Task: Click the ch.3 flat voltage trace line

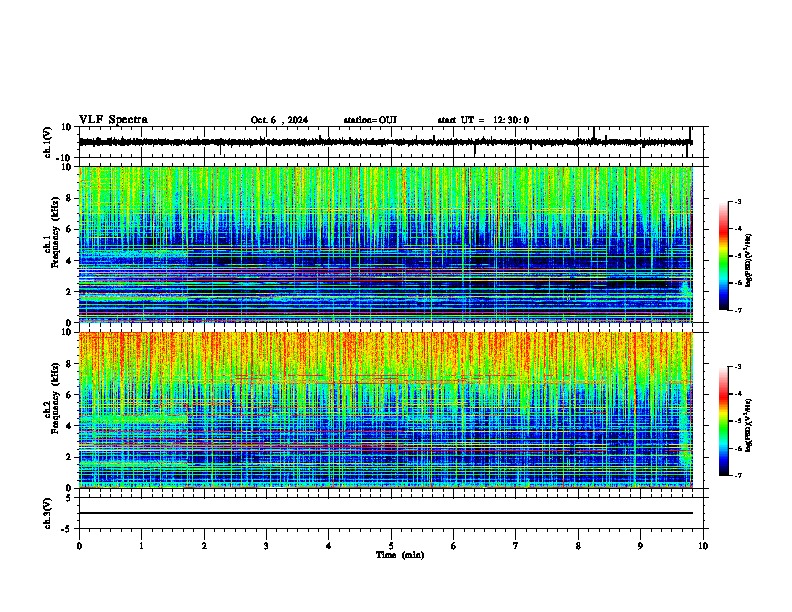Action: click(386, 513)
